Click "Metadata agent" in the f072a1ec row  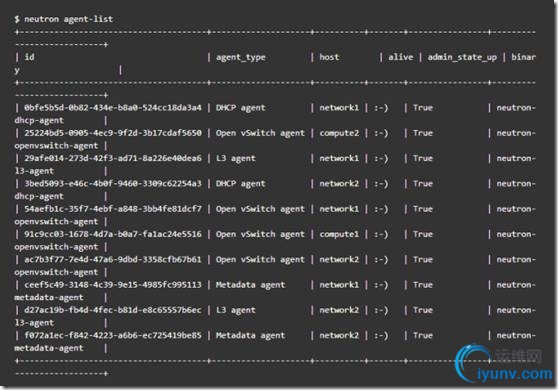point(251,336)
